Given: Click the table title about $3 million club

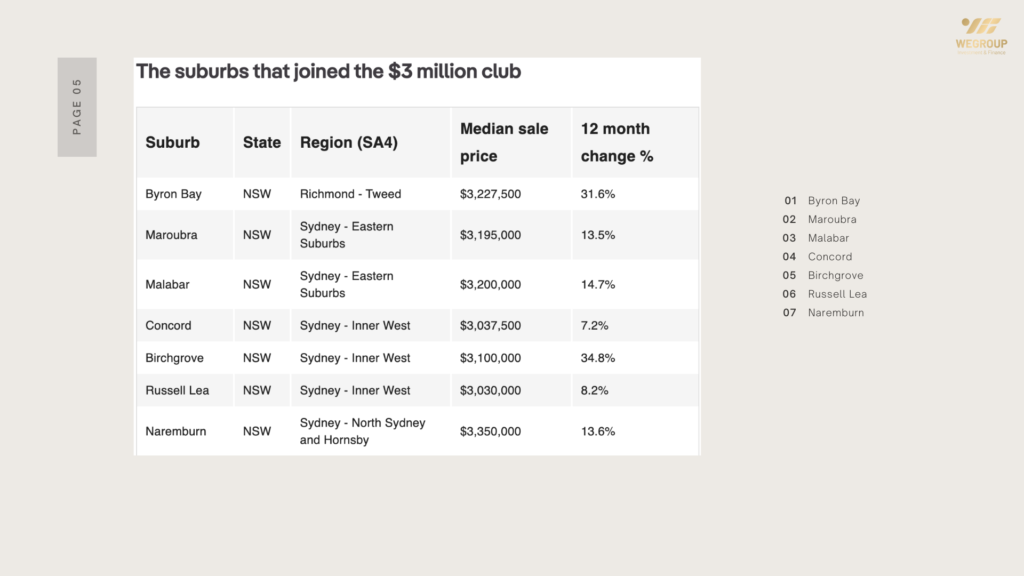Looking at the screenshot, I should (328, 72).
